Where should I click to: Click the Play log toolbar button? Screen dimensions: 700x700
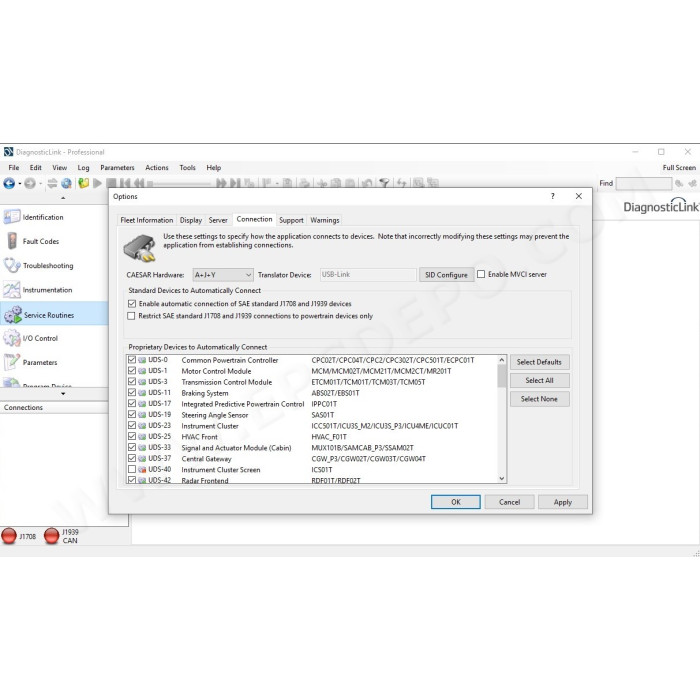[97, 183]
